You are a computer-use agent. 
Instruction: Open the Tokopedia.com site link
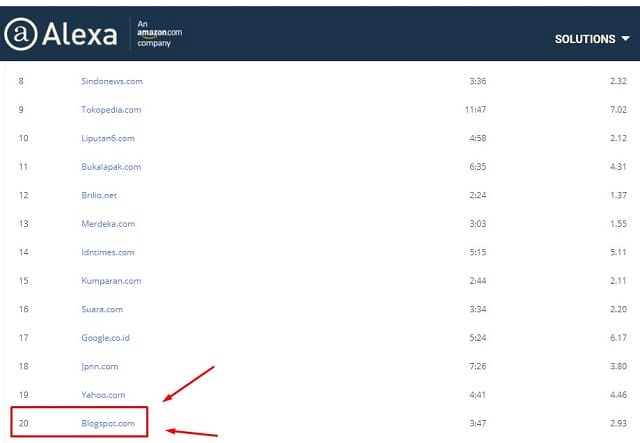tap(111, 109)
